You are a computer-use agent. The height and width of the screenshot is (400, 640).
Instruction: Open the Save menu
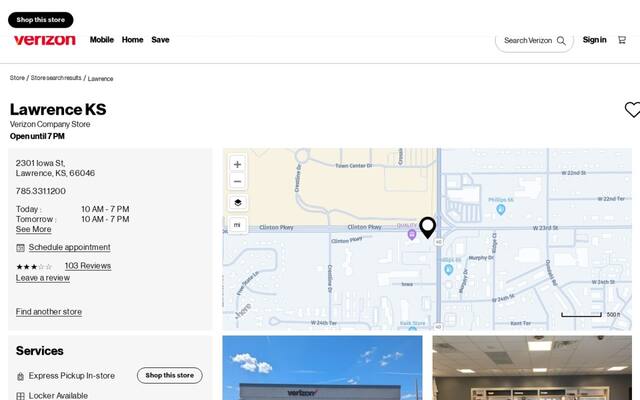160,40
